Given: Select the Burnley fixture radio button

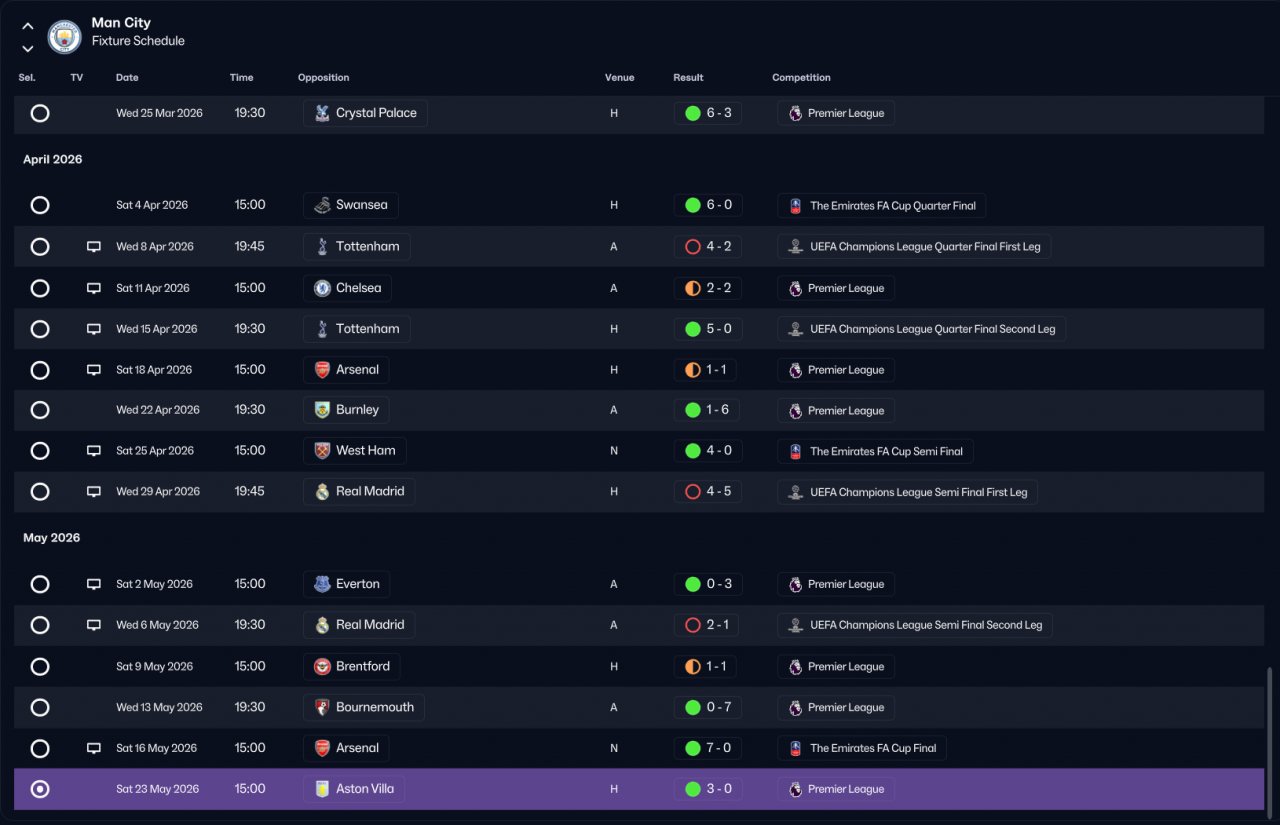Looking at the screenshot, I should 40,410.
